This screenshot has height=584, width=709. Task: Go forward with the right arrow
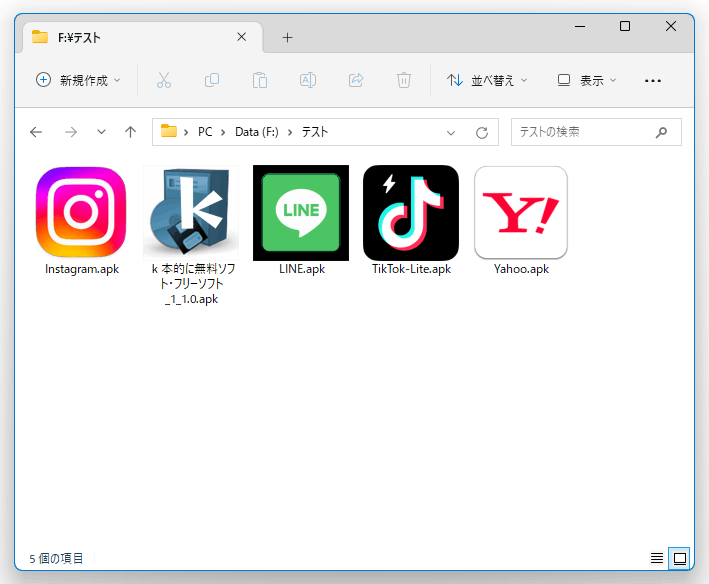pos(71,132)
